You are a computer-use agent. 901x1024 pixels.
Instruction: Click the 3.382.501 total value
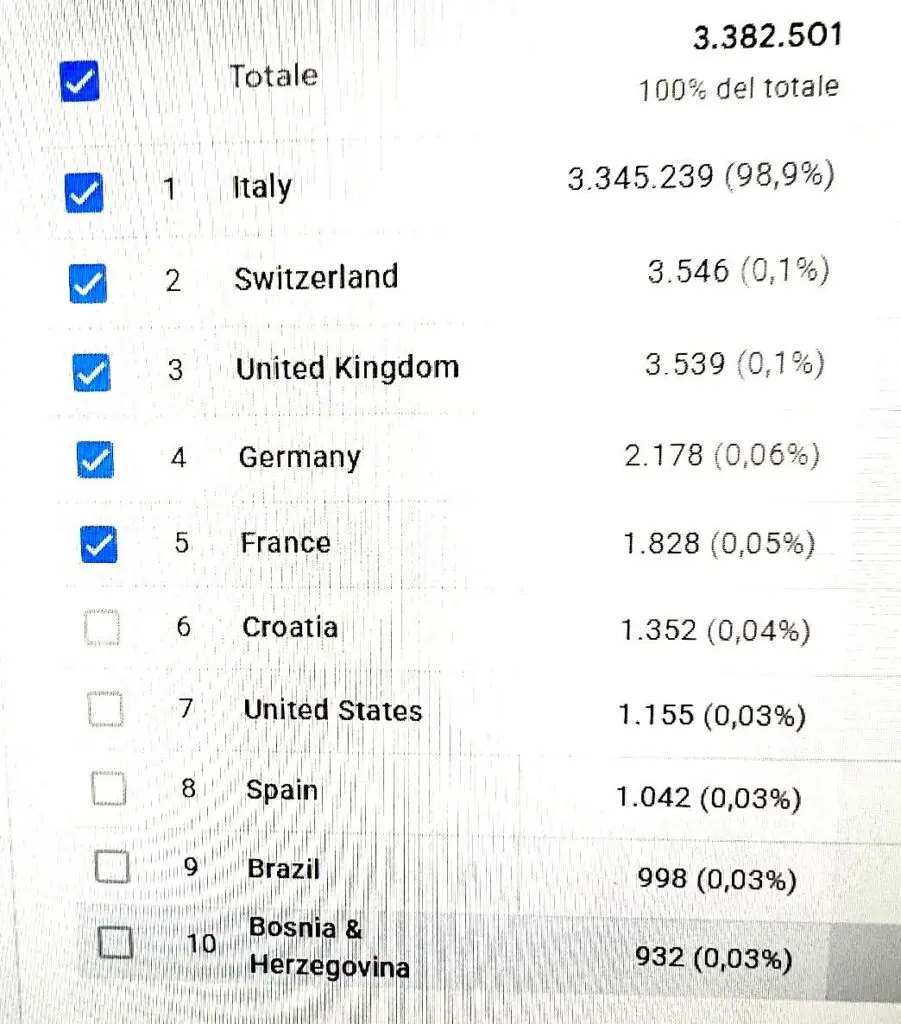[x=768, y=36]
